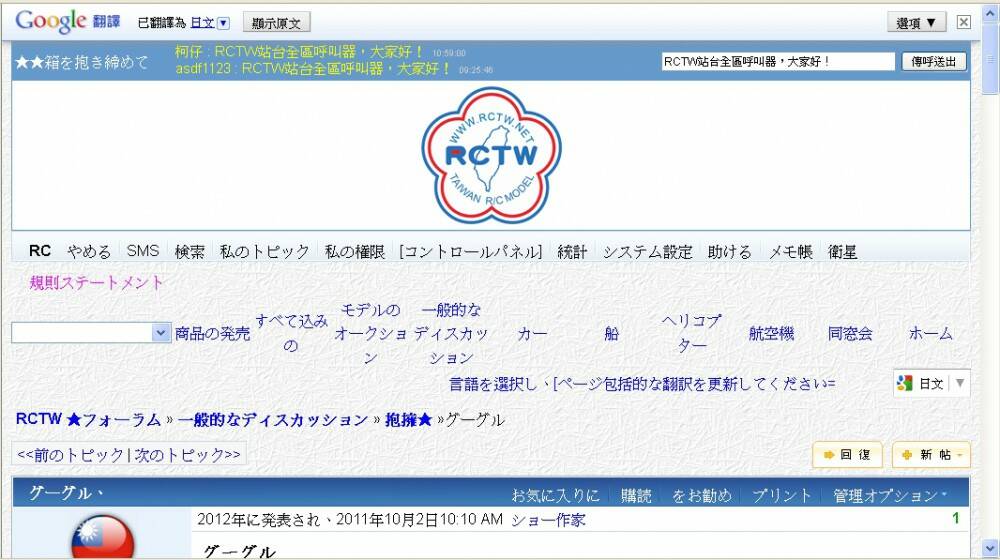The height and width of the screenshot is (560, 1000).
Task: Open the 日文 target language dropdown
Action: (209, 23)
